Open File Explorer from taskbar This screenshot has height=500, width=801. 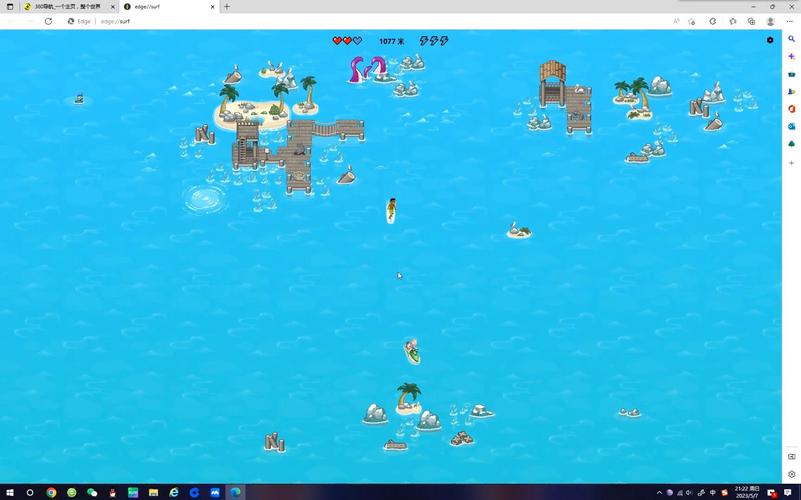click(153, 492)
